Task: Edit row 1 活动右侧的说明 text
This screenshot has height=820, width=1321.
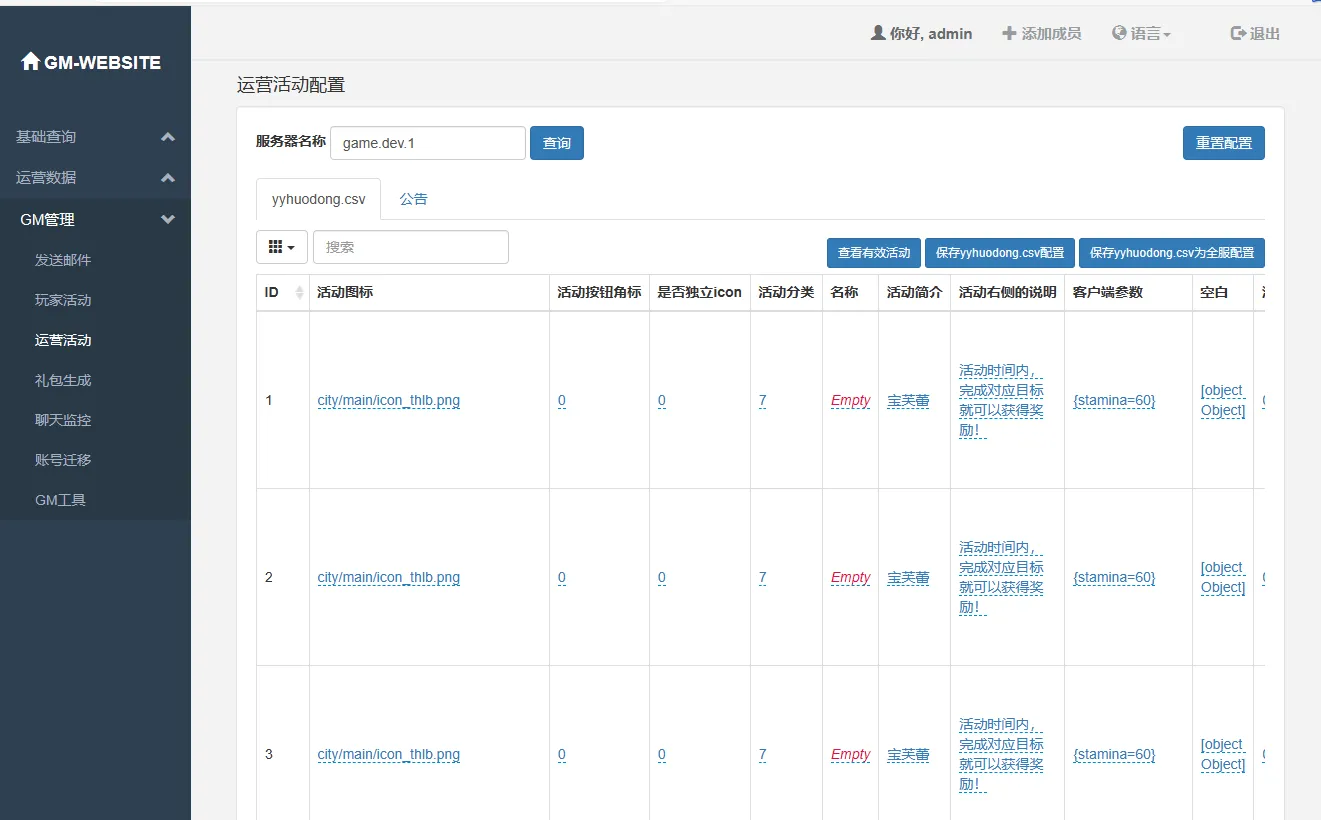Action: tap(1001, 400)
